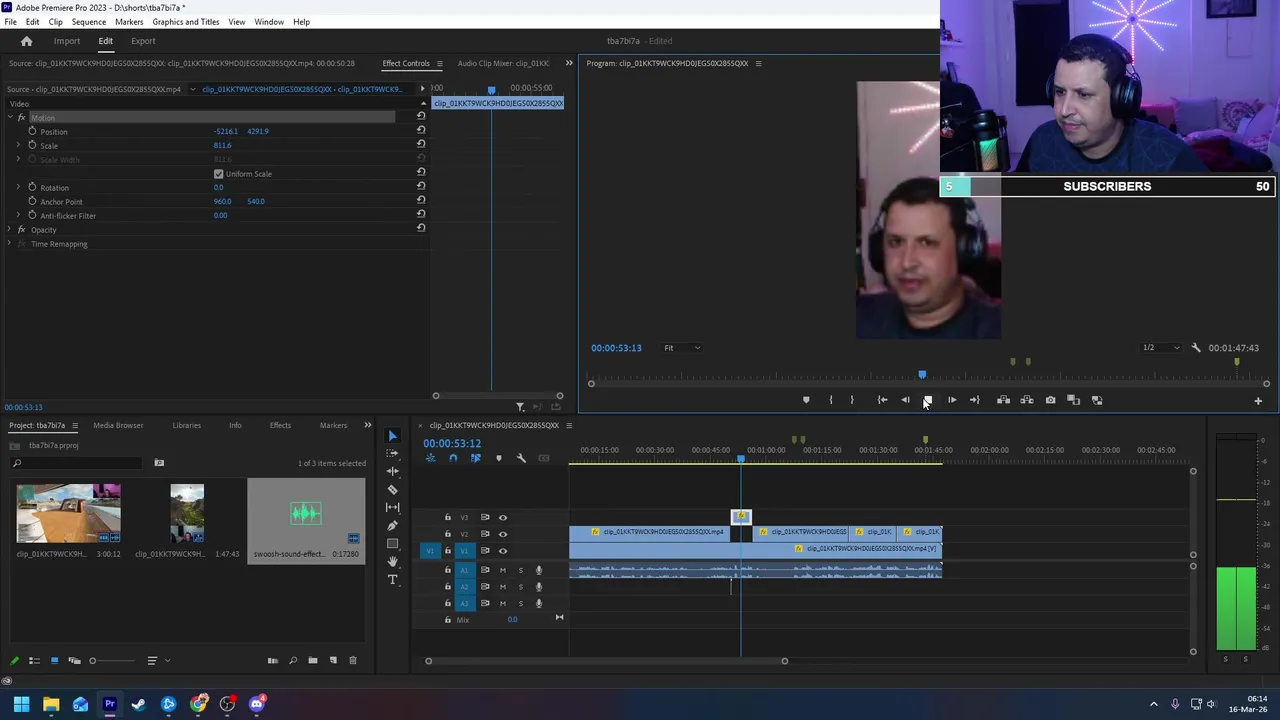Click the Extract button in Program monitor

[1027, 400]
